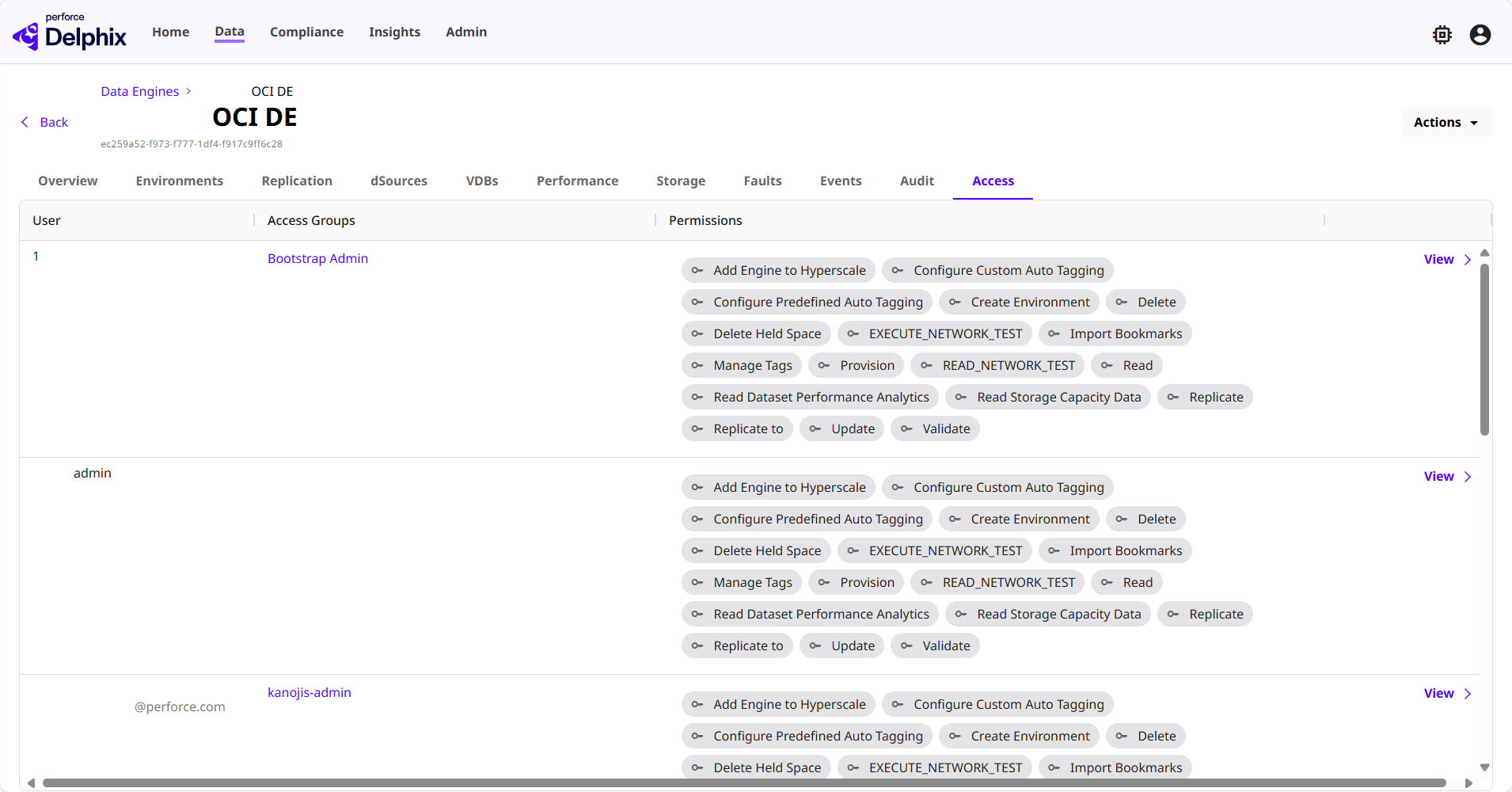Click table scroll down arrow
Viewport: 1512px width, 792px height.
pos(1484,767)
